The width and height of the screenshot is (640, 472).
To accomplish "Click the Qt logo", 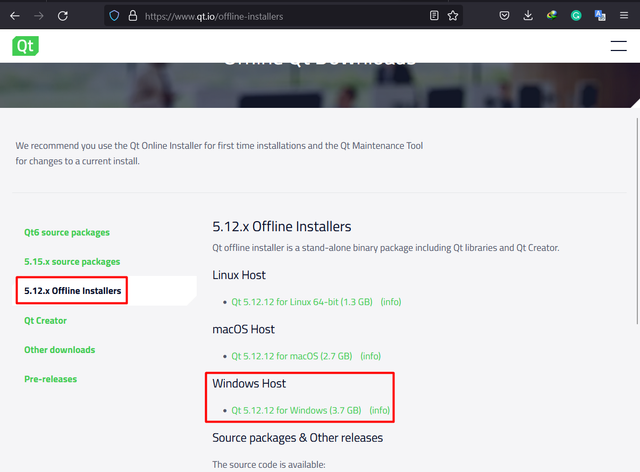I will pyautogui.click(x=25, y=46).
